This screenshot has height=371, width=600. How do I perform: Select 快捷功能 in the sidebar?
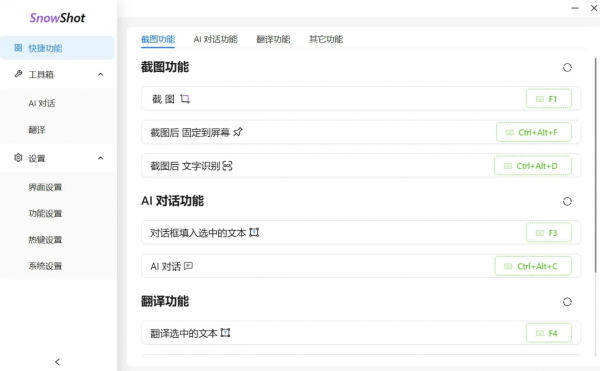(x=57, y=48)
